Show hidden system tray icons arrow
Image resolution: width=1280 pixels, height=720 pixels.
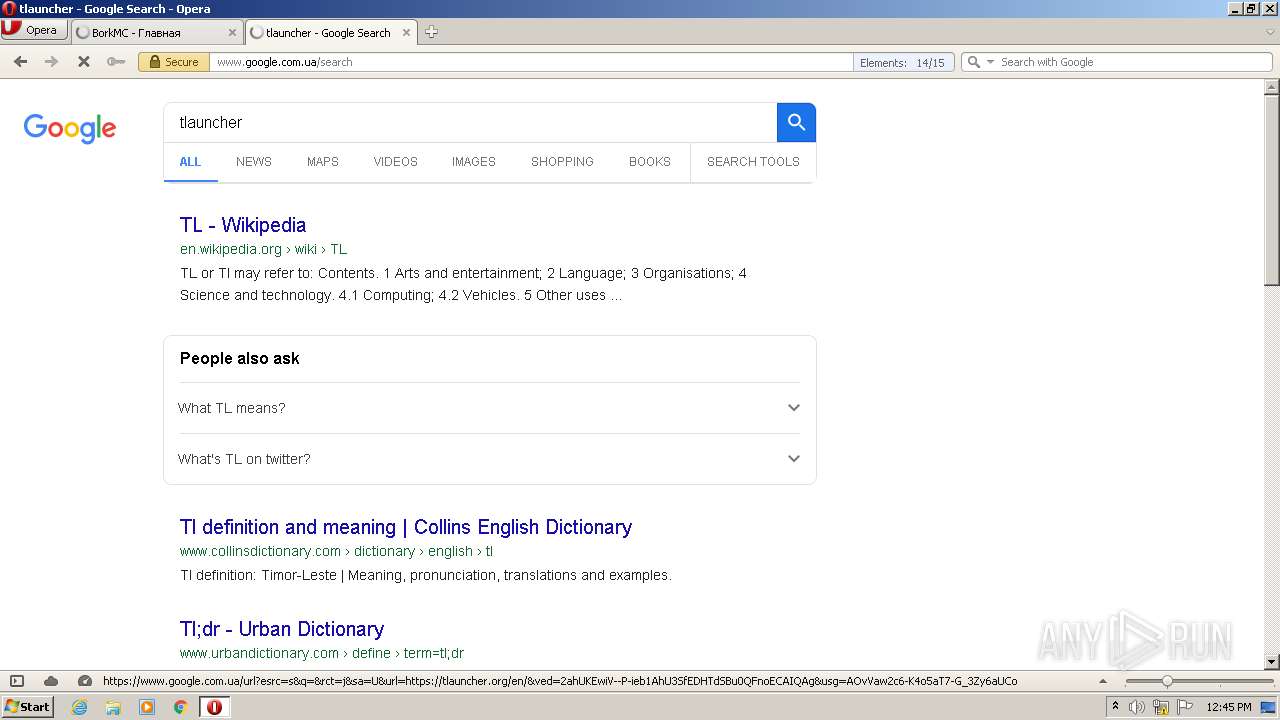coord(1115,707)
